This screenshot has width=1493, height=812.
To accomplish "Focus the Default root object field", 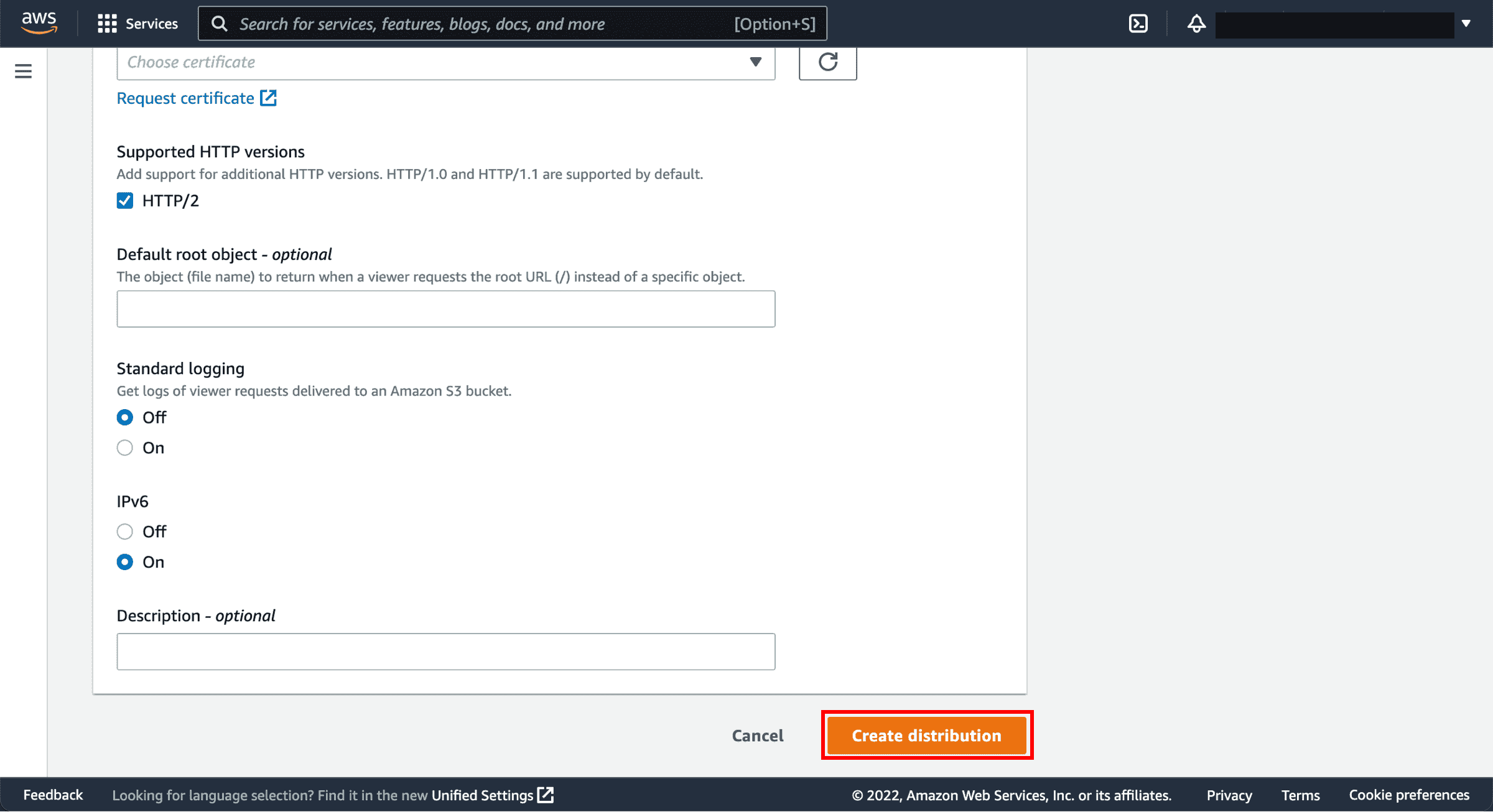I will point(445,309).
